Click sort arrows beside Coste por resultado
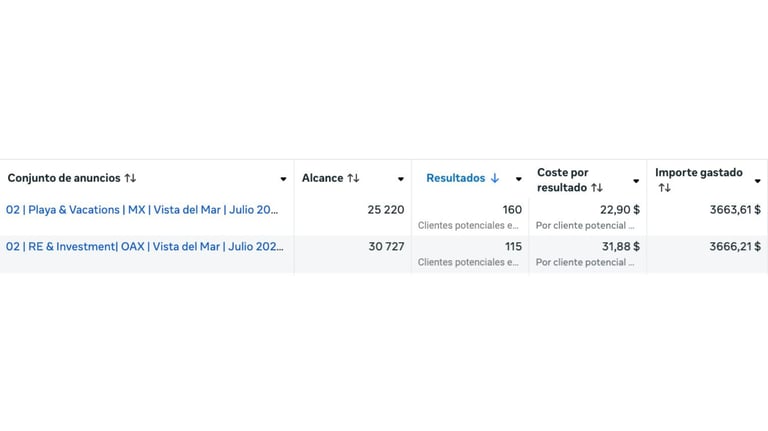The width and height of the screenshot is (768, 431). [597, 187]
